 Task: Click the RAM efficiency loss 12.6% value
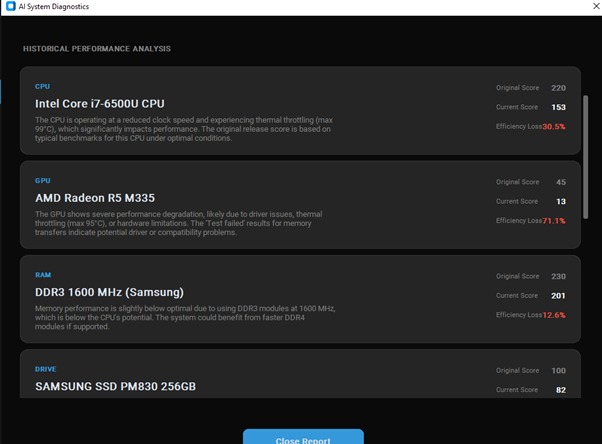554,315
